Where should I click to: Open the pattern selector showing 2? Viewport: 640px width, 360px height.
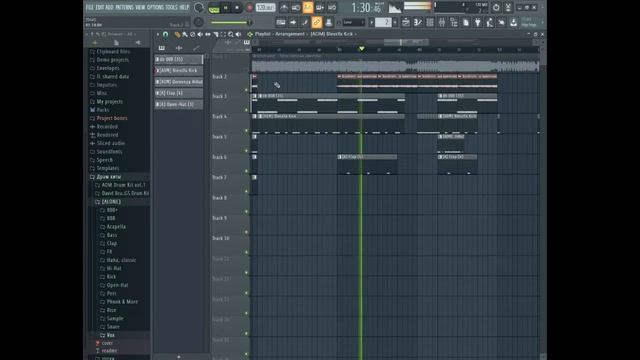383,22
